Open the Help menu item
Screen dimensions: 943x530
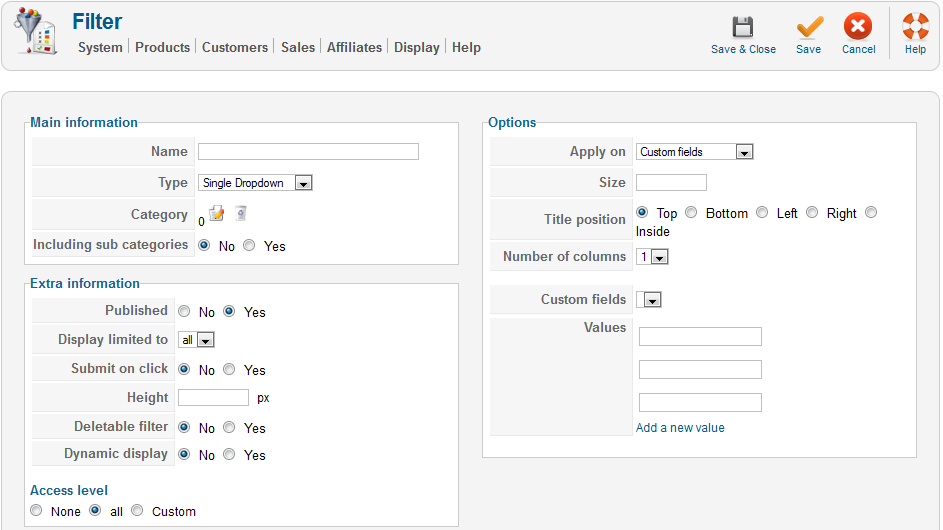pos(466,48)
